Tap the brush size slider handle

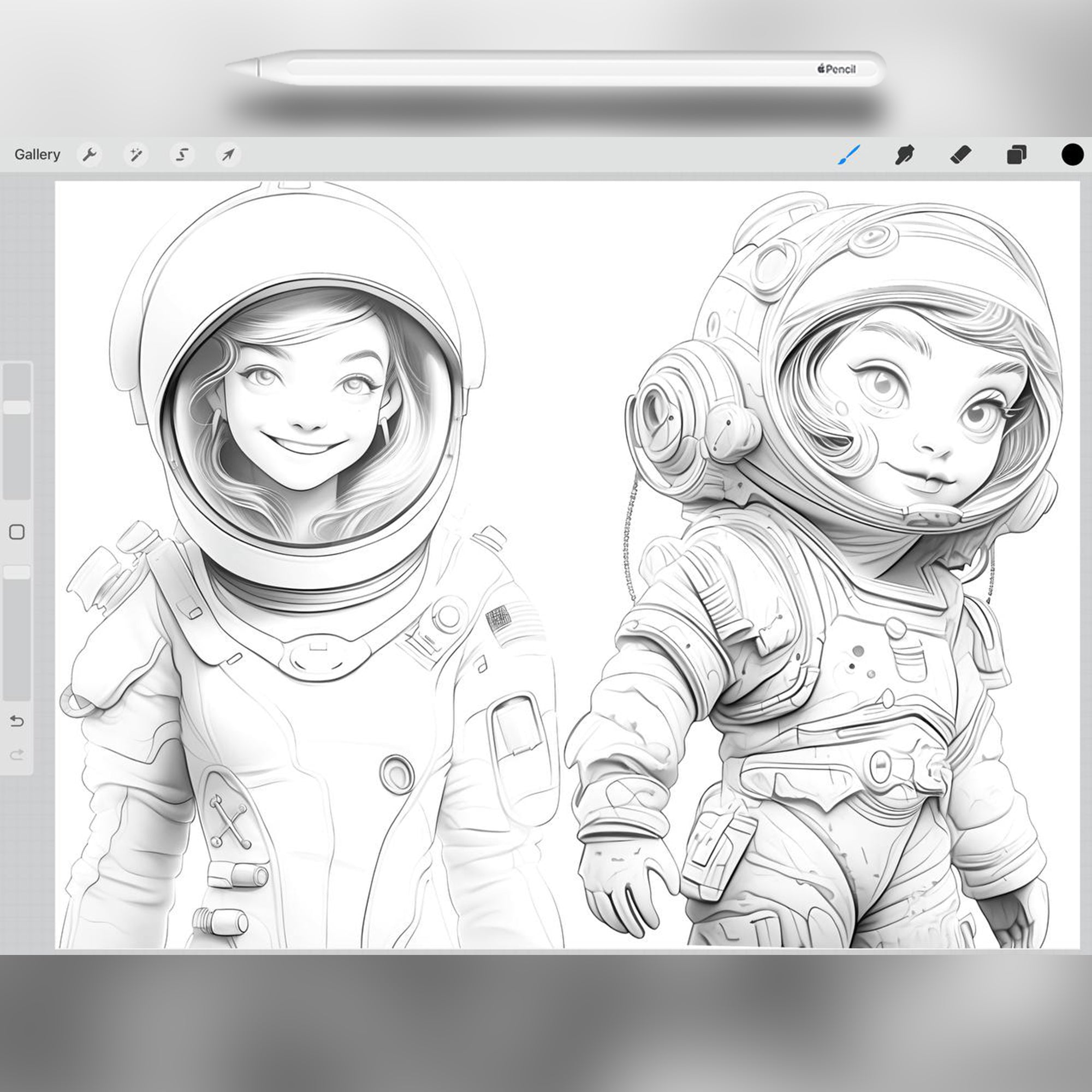click(x=17, y=406)
